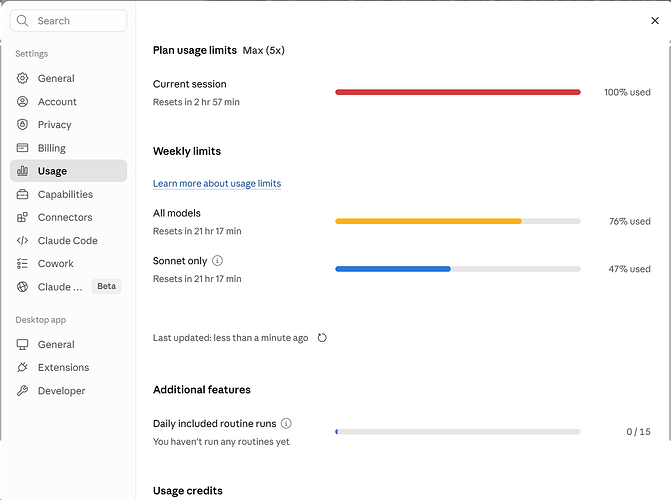This screenshot has width=671, height=500.
Task: Click the red Current session usage bar
Action: [458, 92]
